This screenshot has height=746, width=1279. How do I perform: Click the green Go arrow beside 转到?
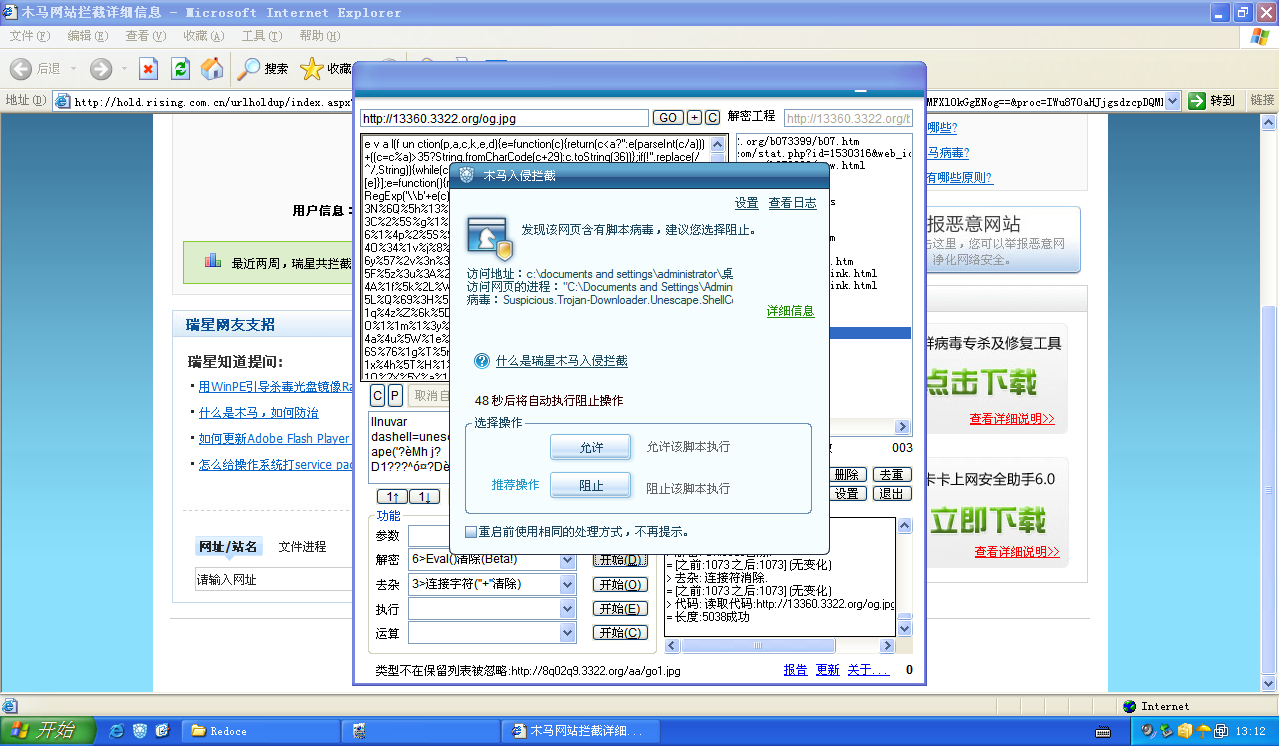click(x=1198, y=101)
